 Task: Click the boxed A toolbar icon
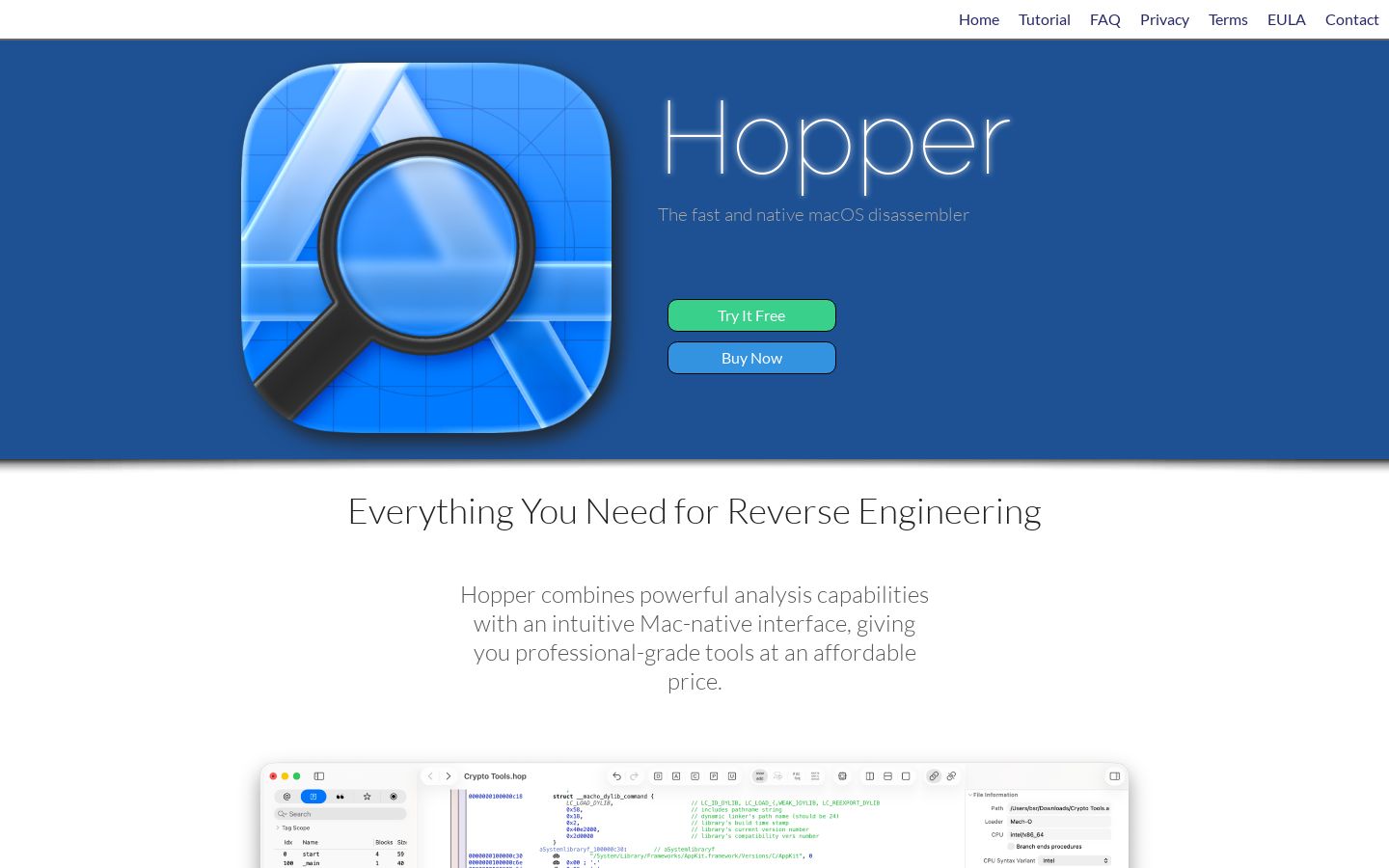(x=676, y=775)
